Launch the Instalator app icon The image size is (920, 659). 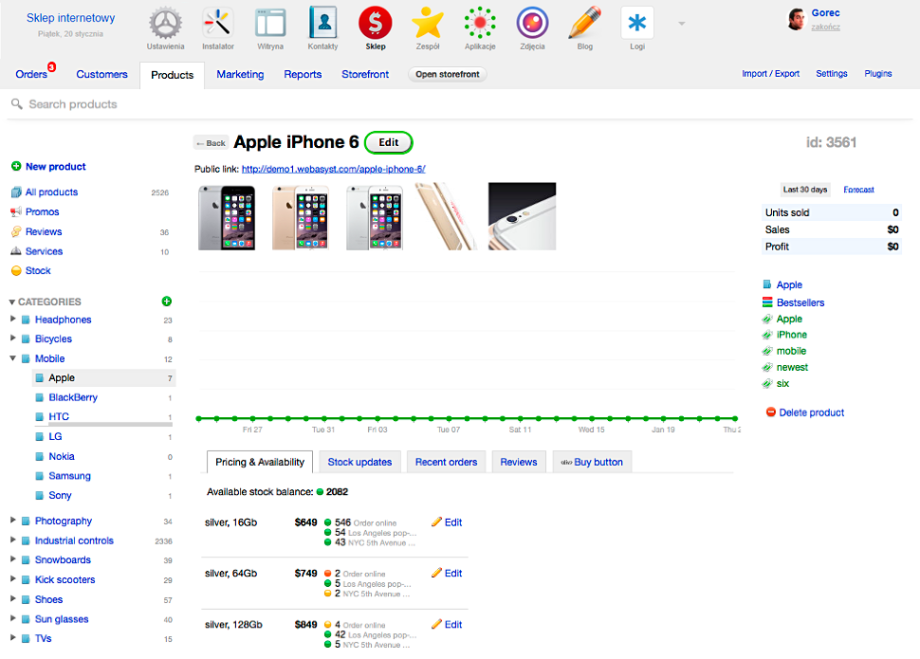pyautogui.click(x=218, y=23)
